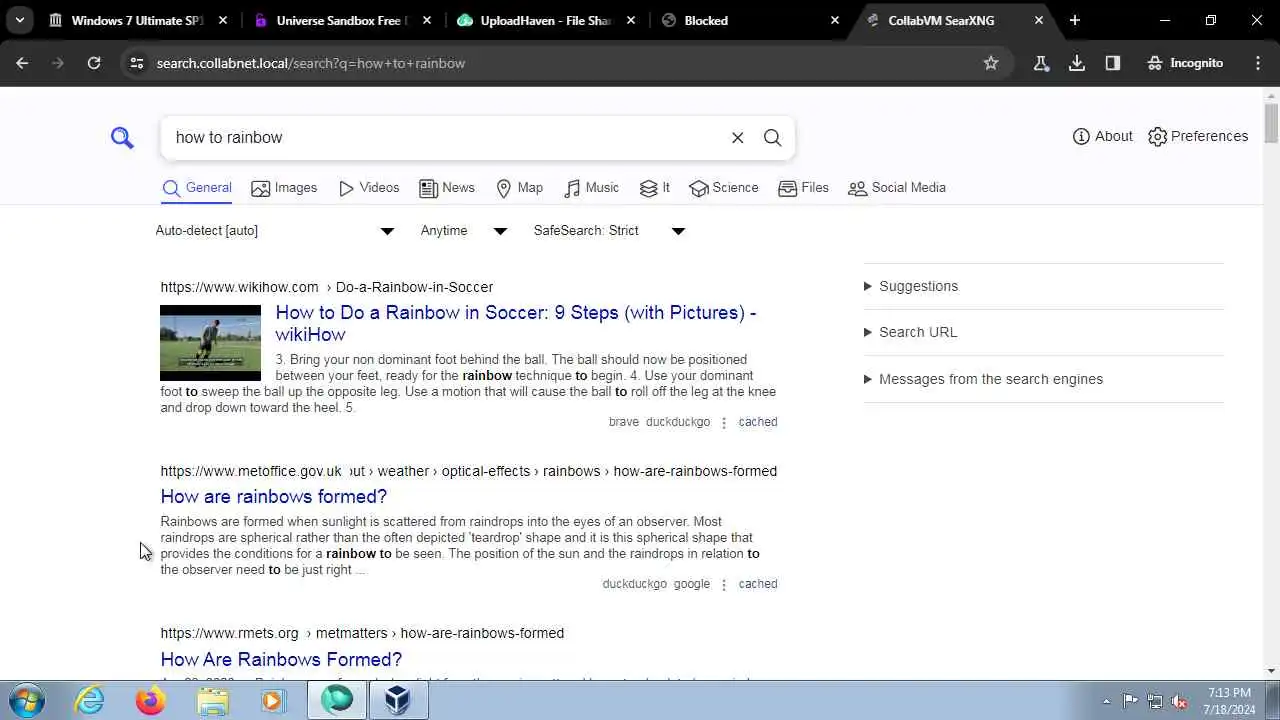View site information icon in address bar

(137, 63)
